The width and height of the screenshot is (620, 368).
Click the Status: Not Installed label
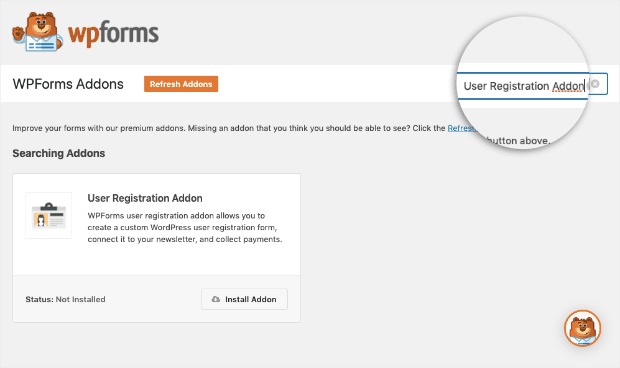(65, 299)
